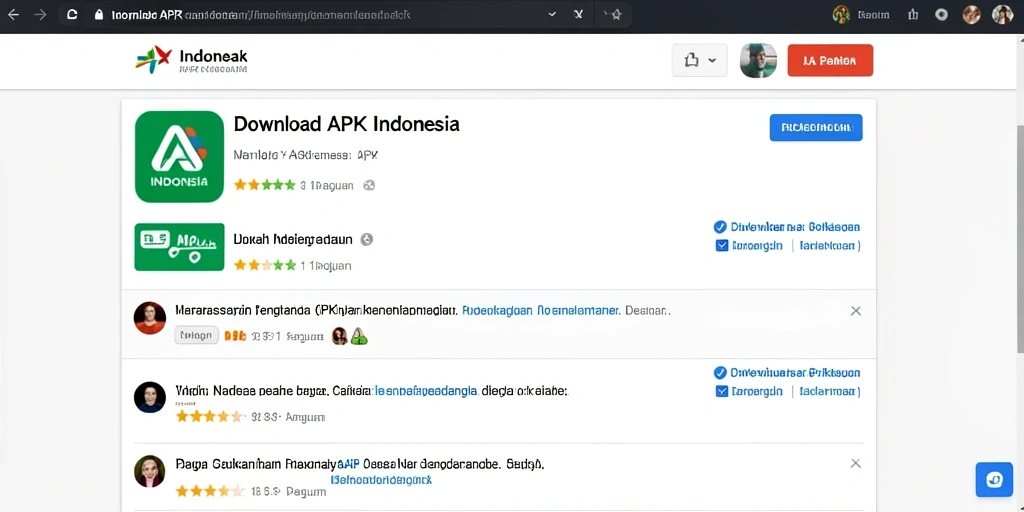The height and width of the screenshot is (512, 1024).
Task: Click the star rating under the second review
Action: pos(210,416)
